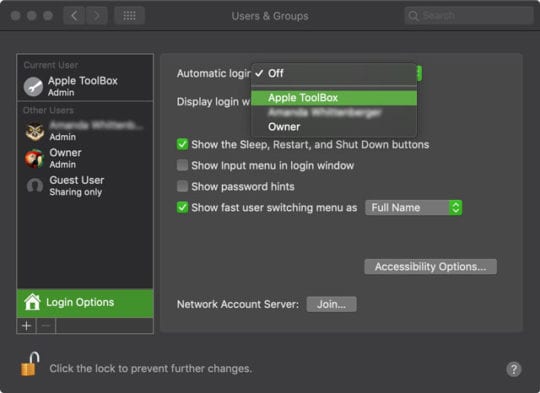Click Accessibility Options button
The height and width of the screenshot is (393, 540).
[430, 267]
